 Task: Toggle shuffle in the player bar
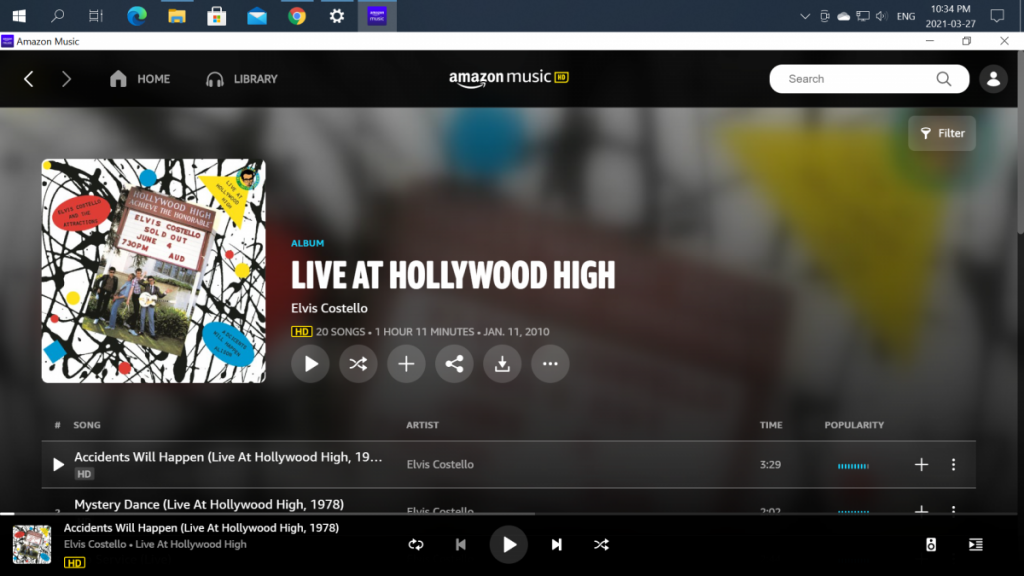coord(601,545)
